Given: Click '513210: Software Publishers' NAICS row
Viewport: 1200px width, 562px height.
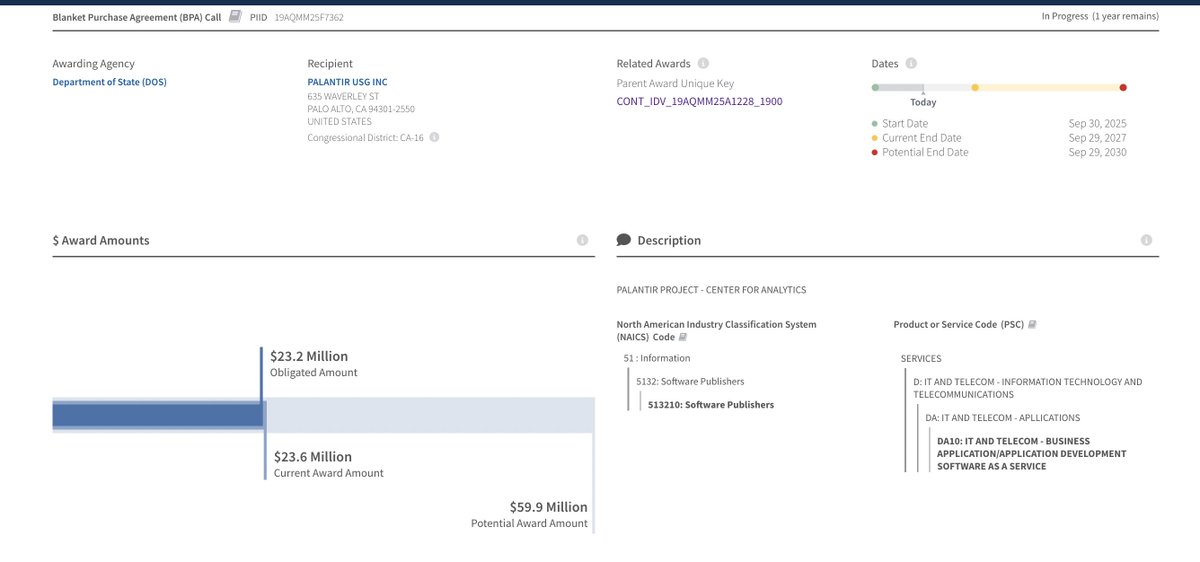Looking at the screenshot, I should (711, 405).
